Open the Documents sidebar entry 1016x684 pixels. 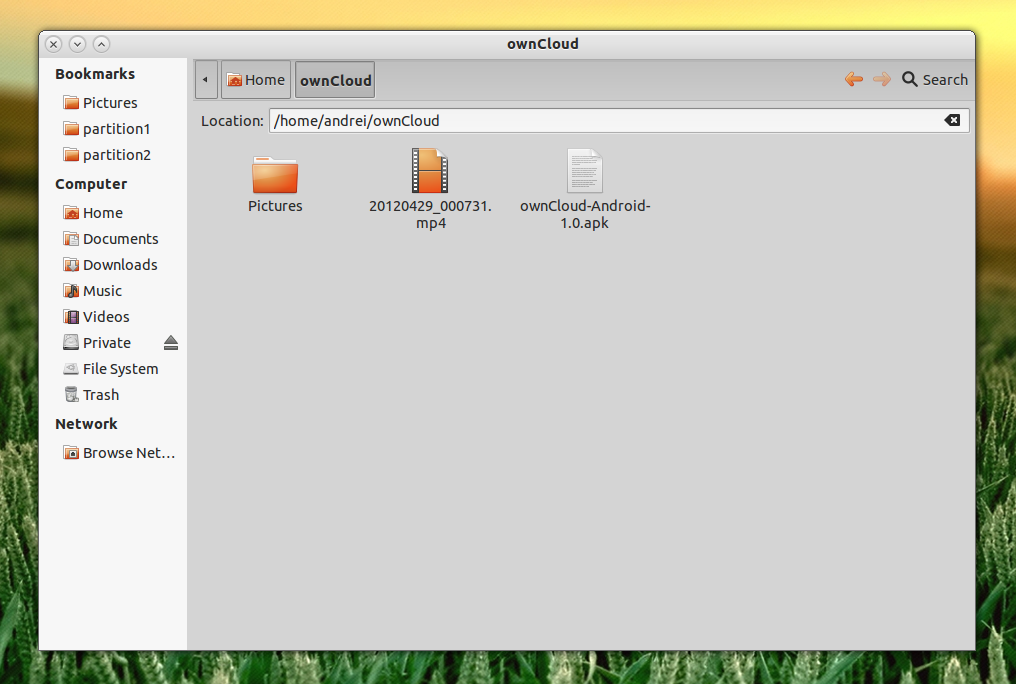tap(118, 238)
